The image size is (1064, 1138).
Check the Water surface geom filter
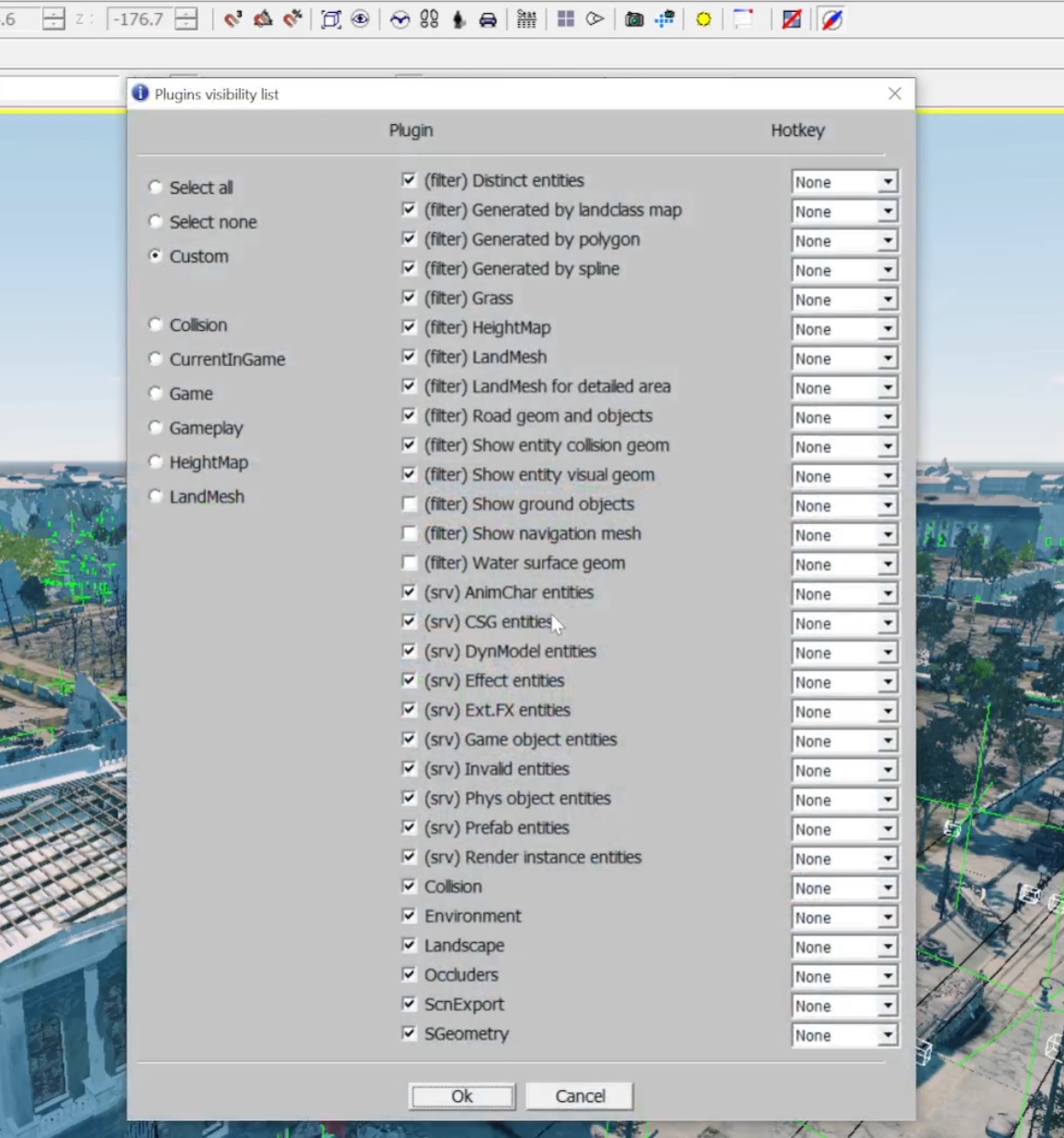point(409,563)
